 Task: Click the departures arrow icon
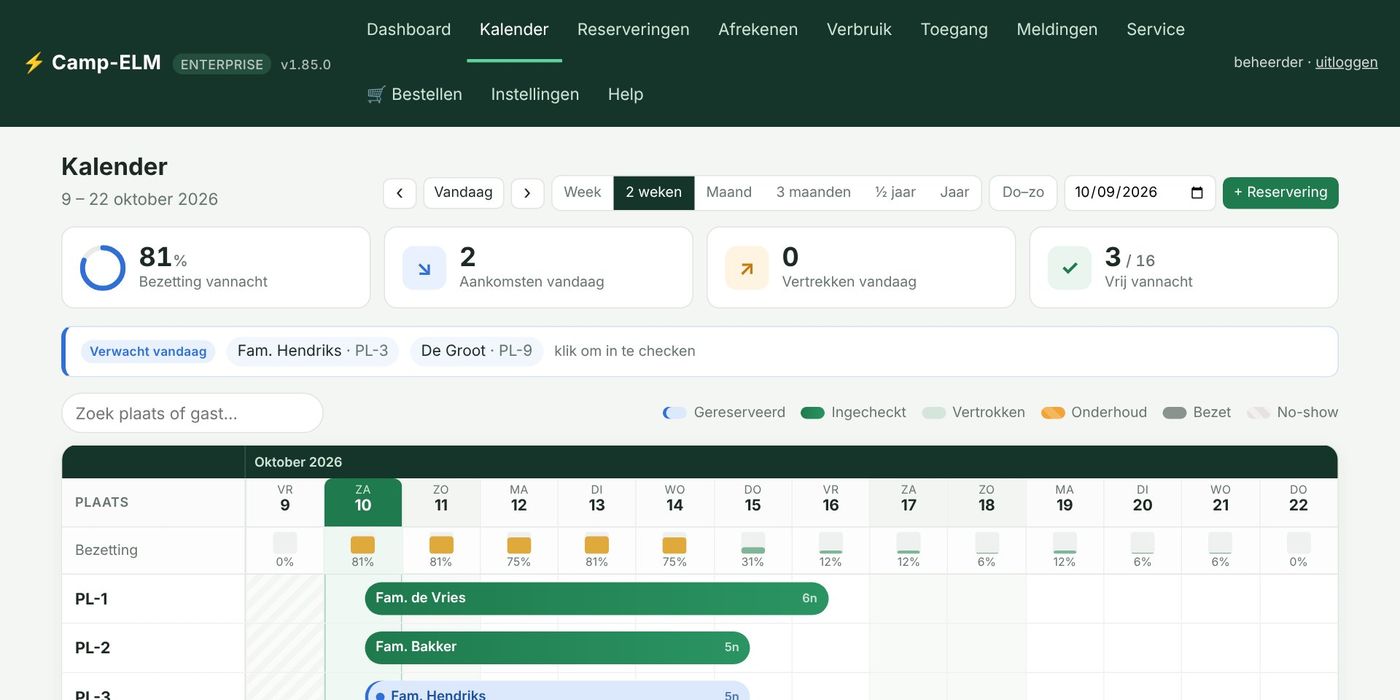pyautogui.click(x=747, y=268)
